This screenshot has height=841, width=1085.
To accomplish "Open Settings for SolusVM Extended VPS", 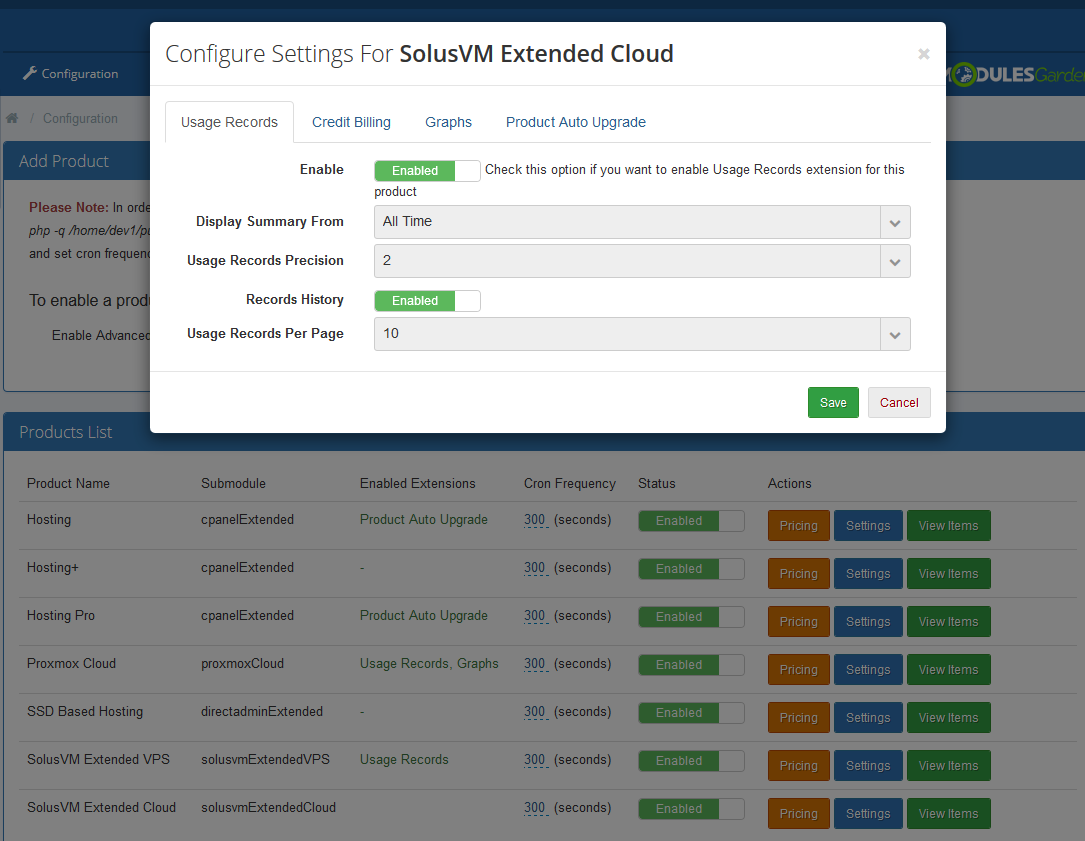I will [868, 766].
